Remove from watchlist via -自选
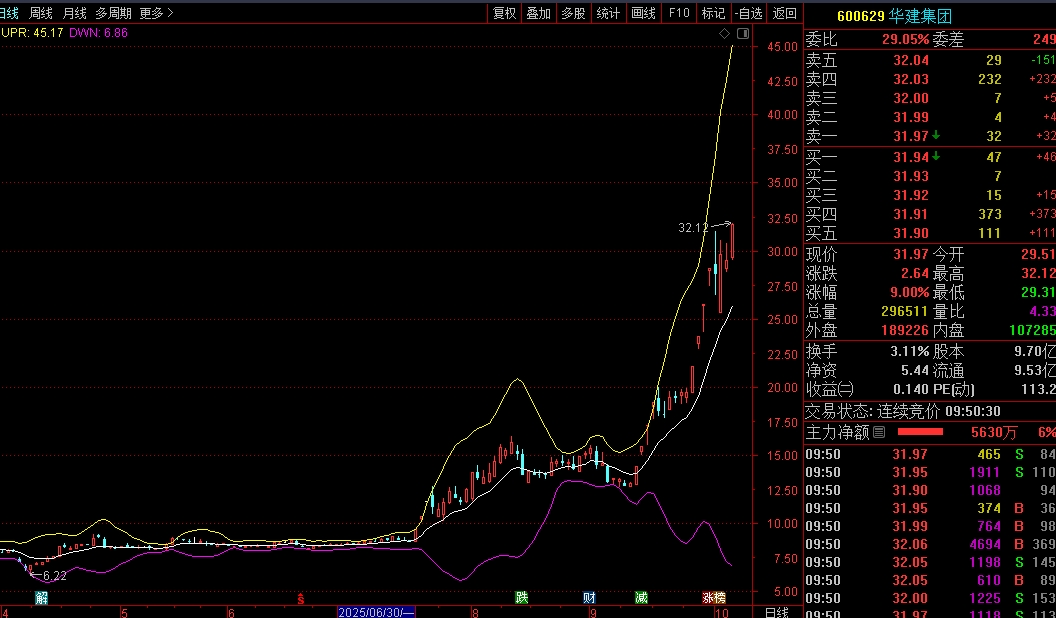The image size is (1056, 618). click(749, 13)
